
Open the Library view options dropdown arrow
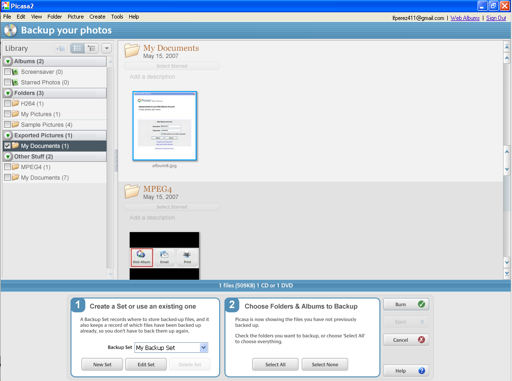(x=107, y=48)
